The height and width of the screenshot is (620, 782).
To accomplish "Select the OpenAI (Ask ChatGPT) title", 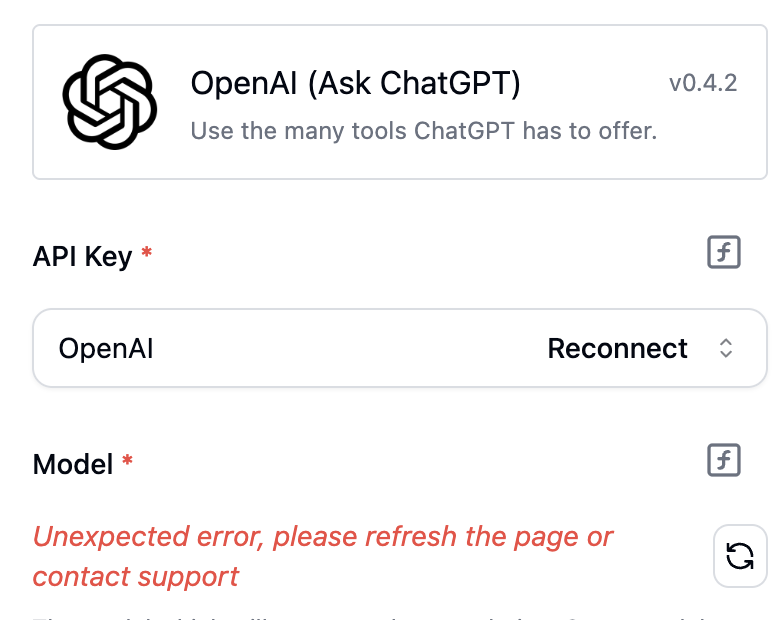I will click(x=356, y=83).
